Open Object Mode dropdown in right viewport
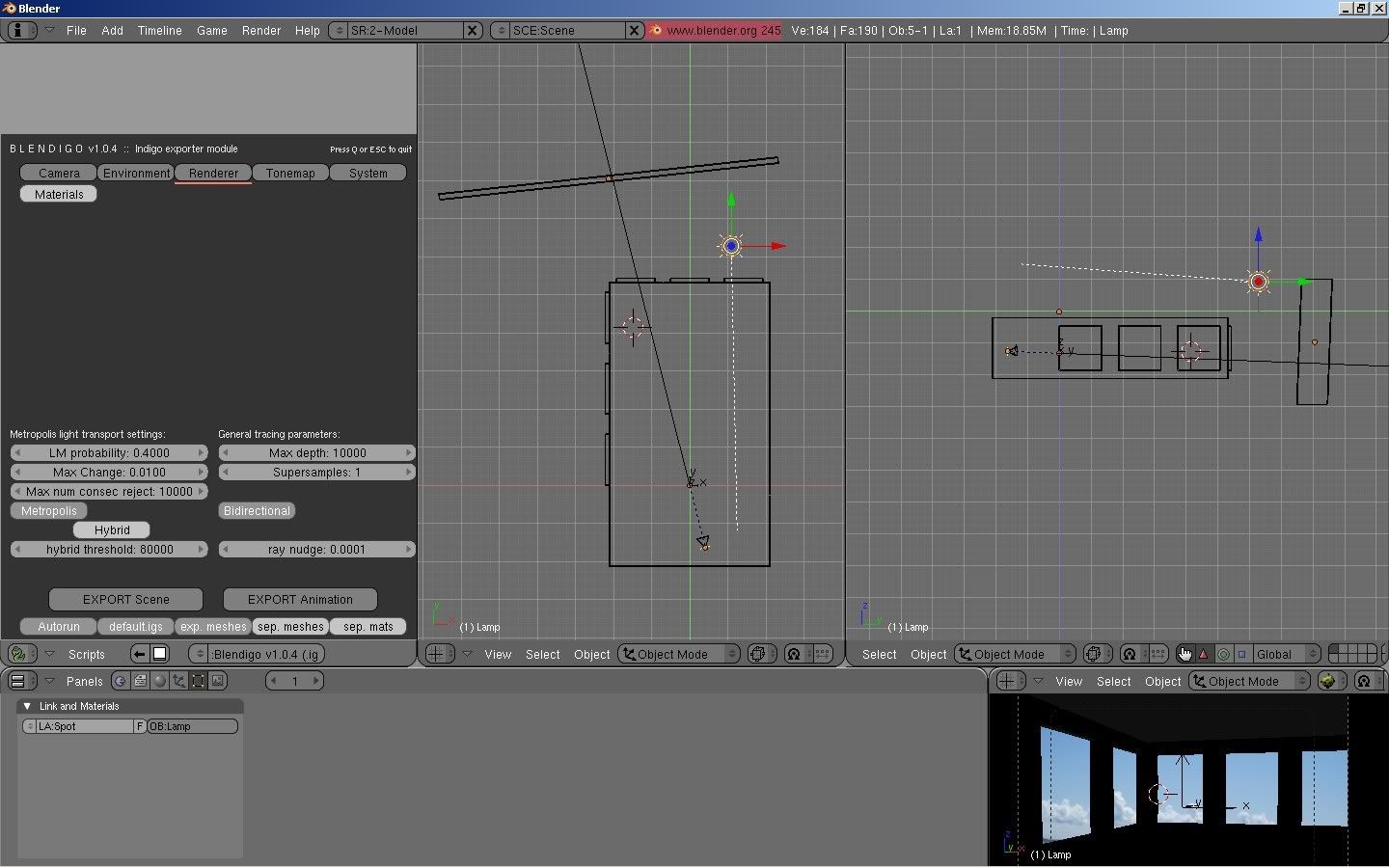Screen dimensions: 1389x868 [1016, 654]
